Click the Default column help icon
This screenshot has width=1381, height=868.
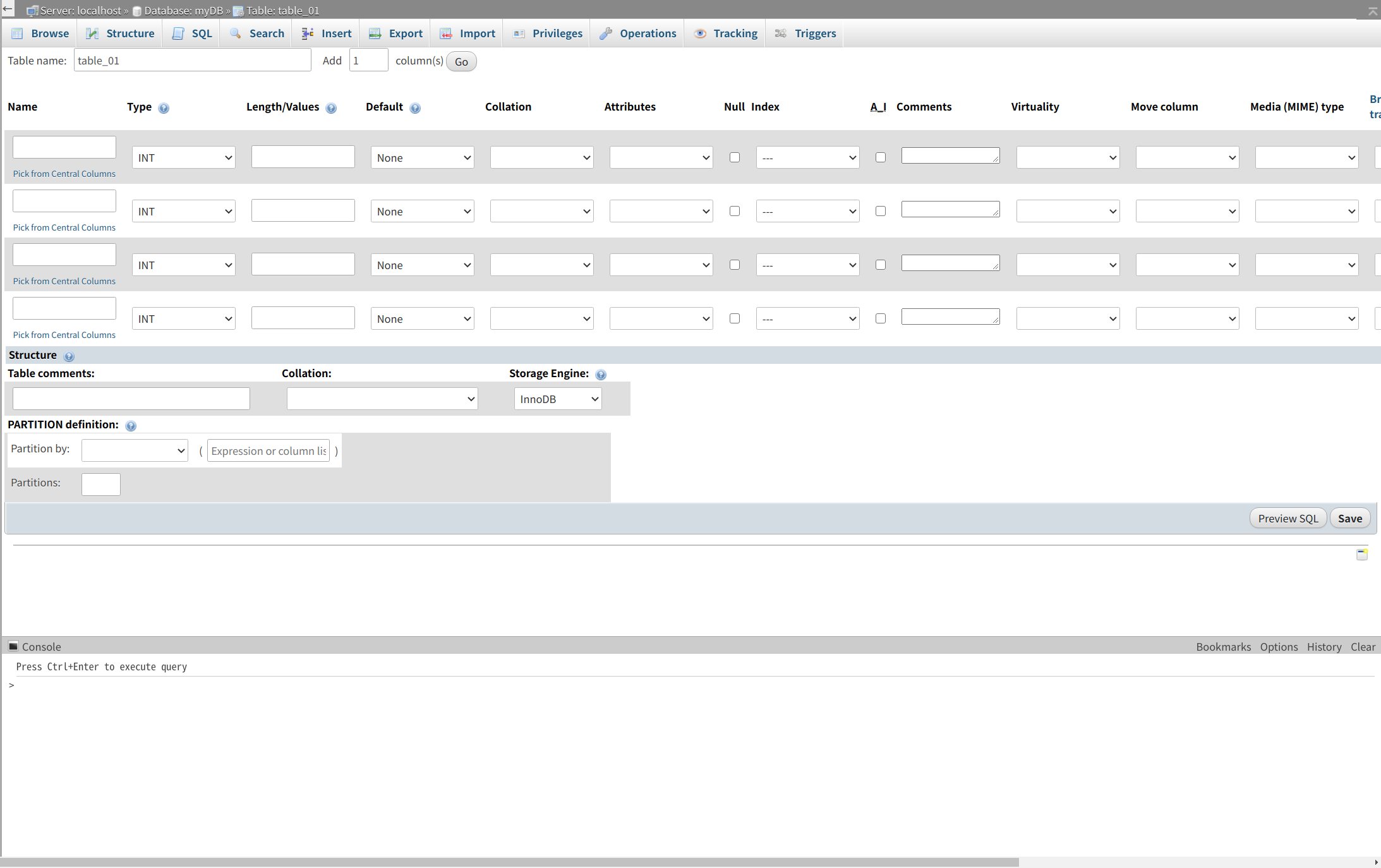tap(415, 108)
